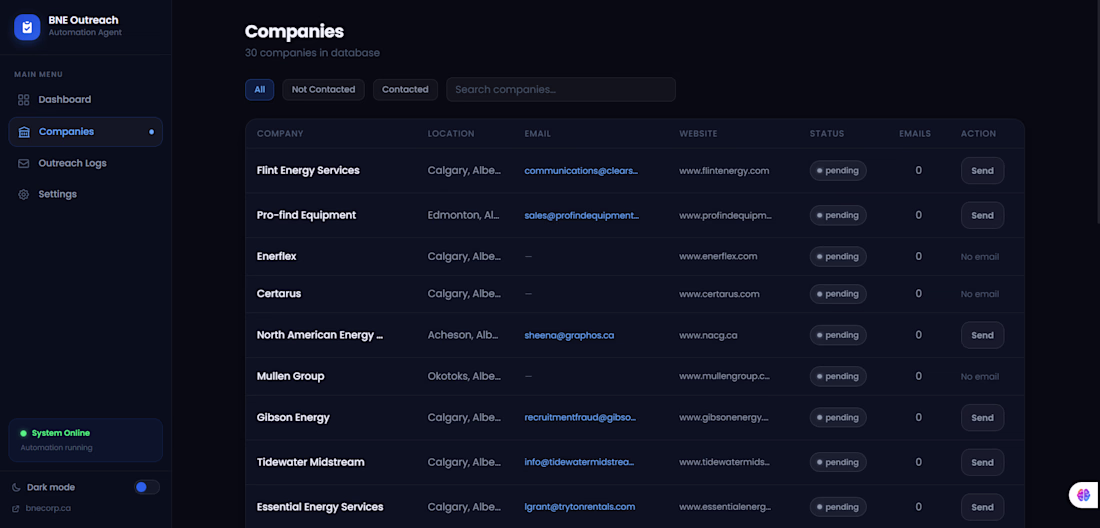This screenshot has height=528, width=1100.
Task: Click the pending status badge for Enerflex
Action: coord(838,257)
